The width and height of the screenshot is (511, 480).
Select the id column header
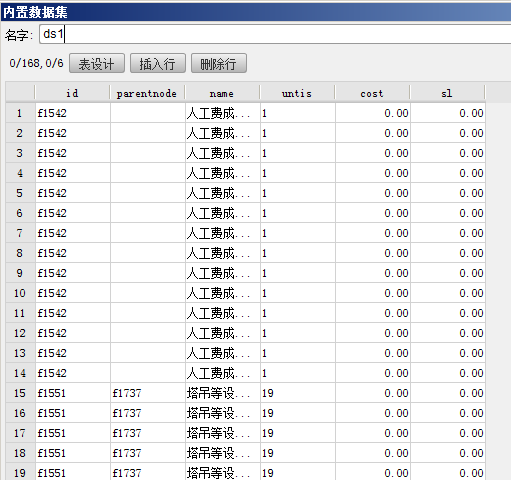pyautogui.click(x=72, y=93)
